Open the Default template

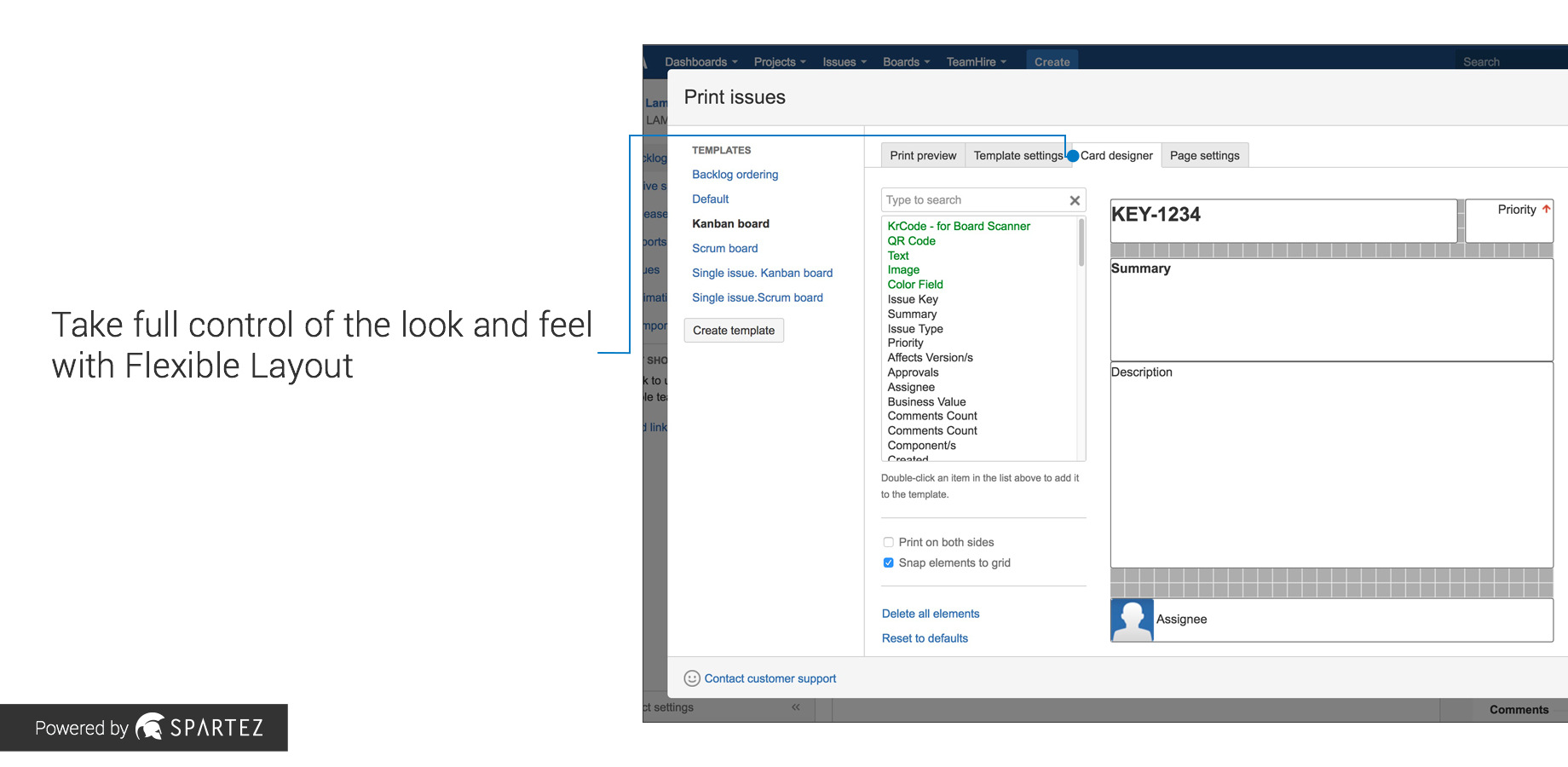pyautogui.click(x=710, y=199)
